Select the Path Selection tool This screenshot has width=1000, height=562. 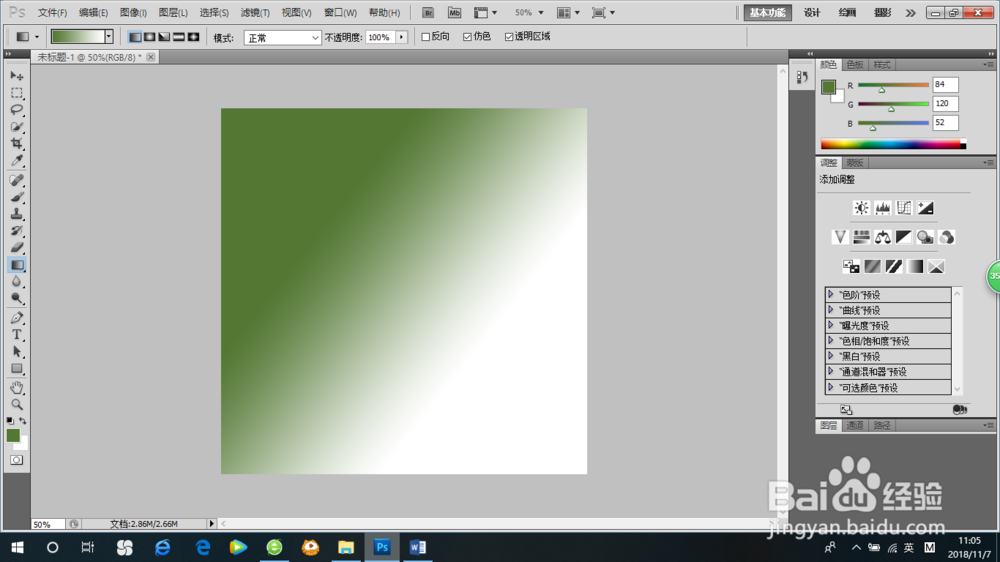[17, 351]
